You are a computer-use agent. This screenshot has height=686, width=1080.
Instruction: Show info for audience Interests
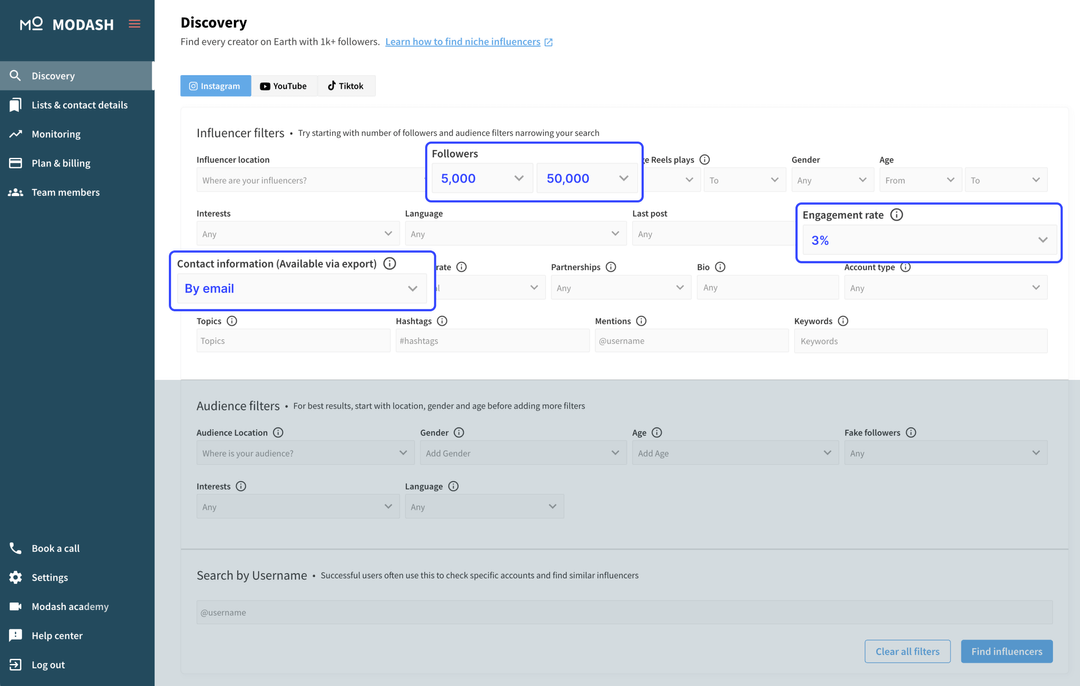[x=241, y=486]
